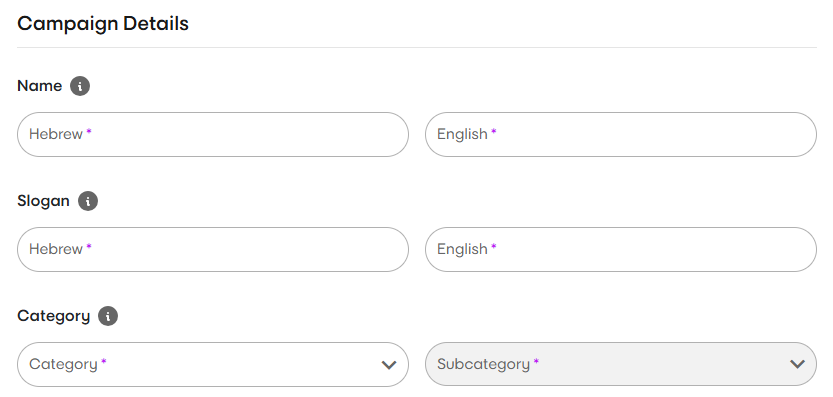Focus the Hebrew field under Name

[x=213, y=134]
